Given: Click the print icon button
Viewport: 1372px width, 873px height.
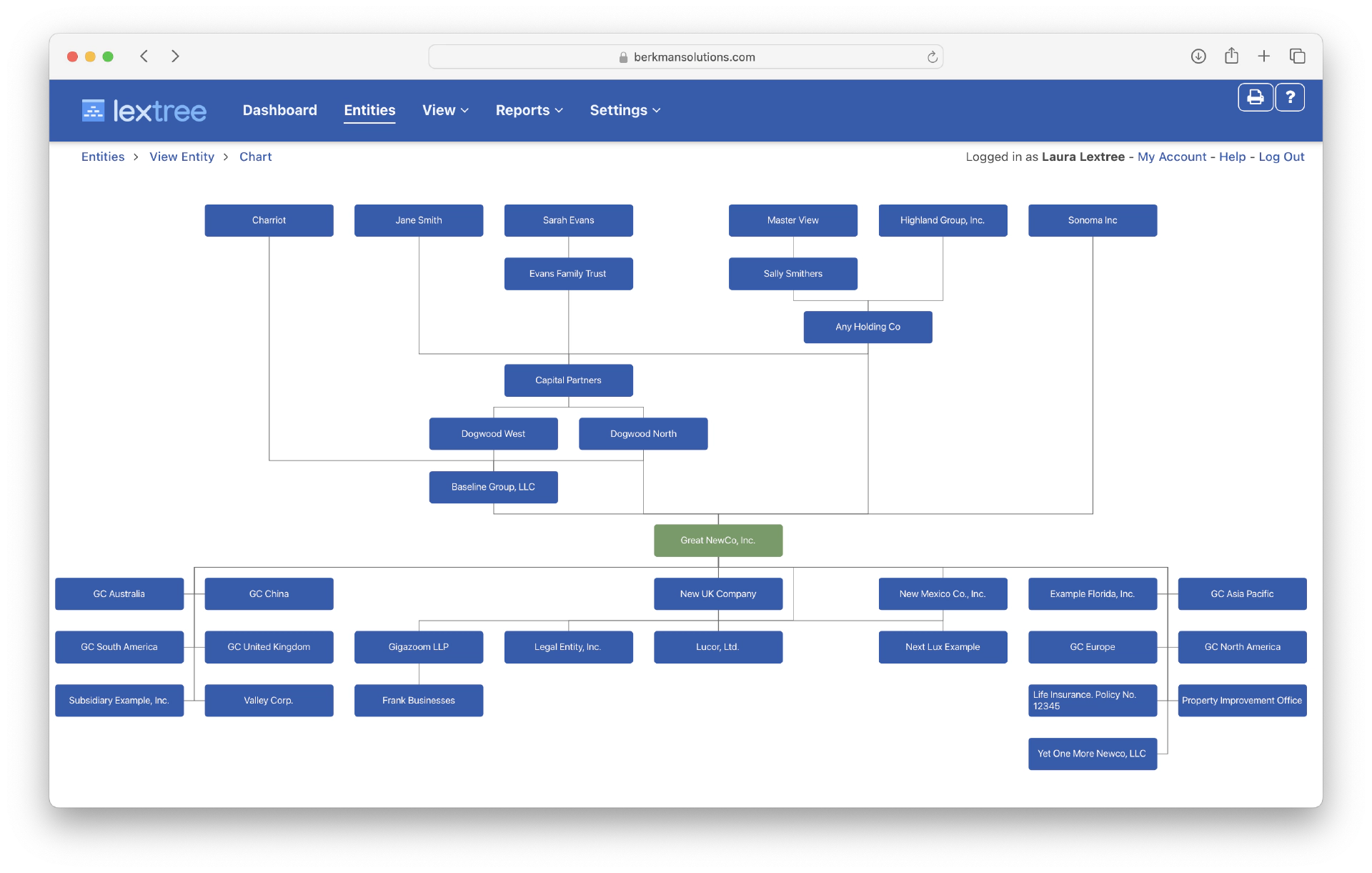Looking at the screenshot, I should 1253,97.
